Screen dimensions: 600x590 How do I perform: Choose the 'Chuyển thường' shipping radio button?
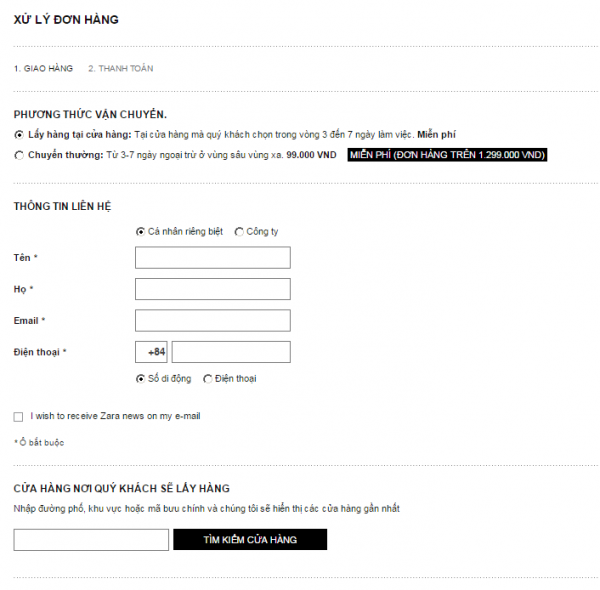(19, 155)
